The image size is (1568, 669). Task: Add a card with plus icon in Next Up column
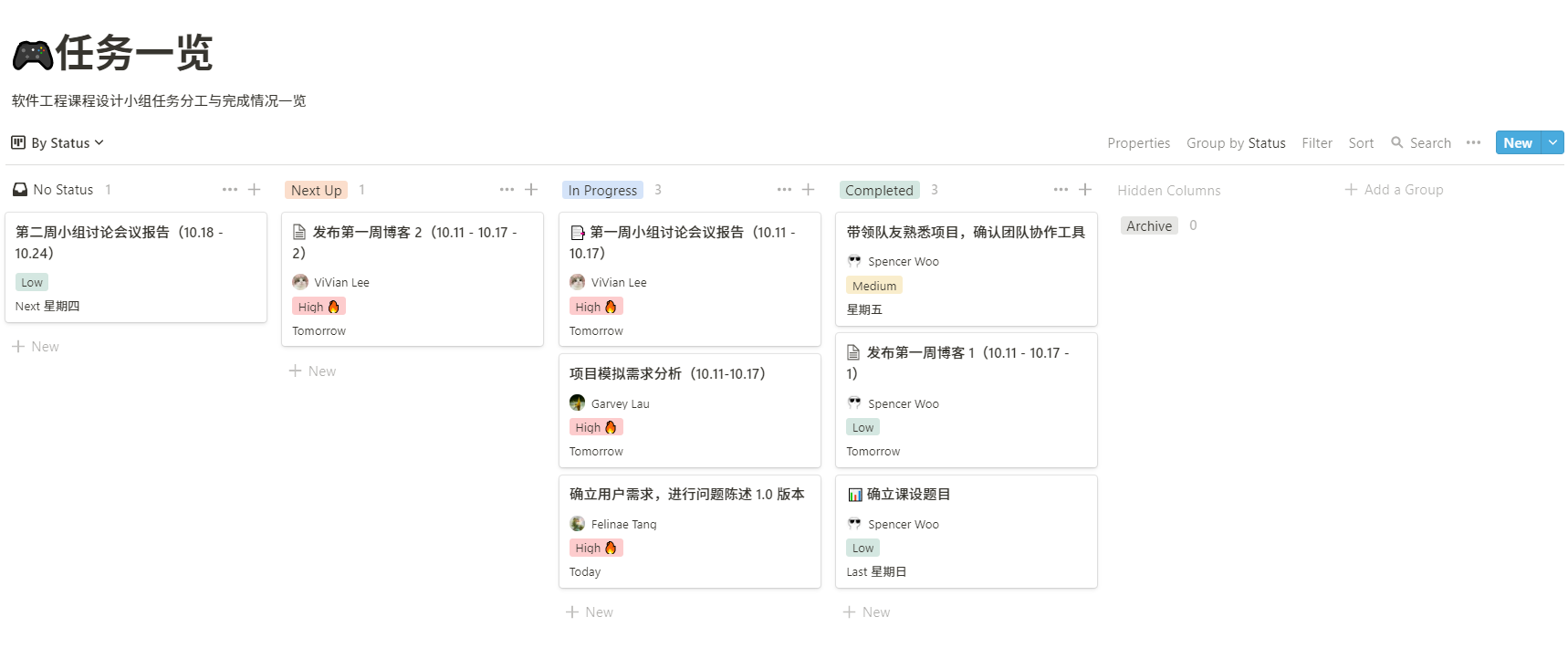pyautogui.click(x=531, y=190)
